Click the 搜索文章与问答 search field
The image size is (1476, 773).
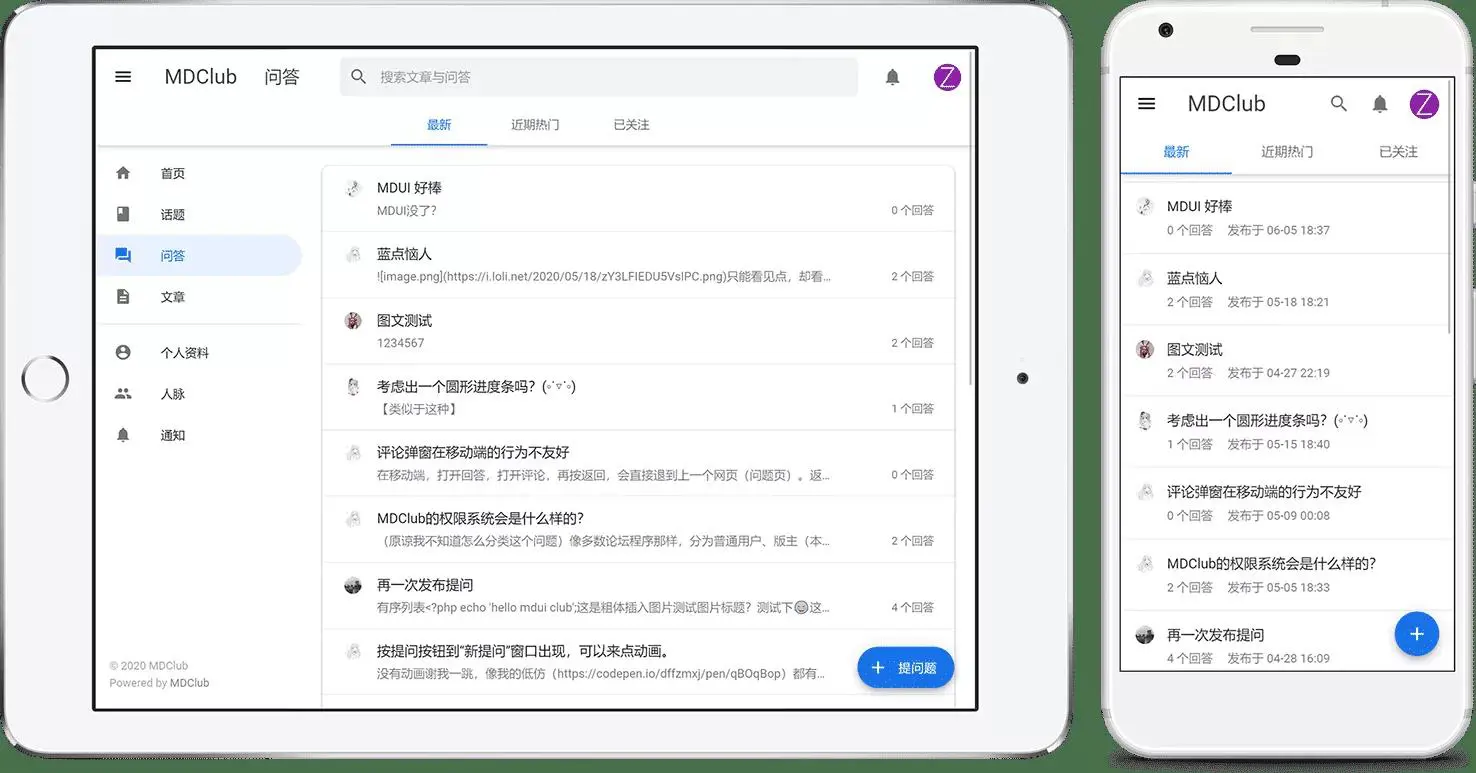tap(598, 76)
